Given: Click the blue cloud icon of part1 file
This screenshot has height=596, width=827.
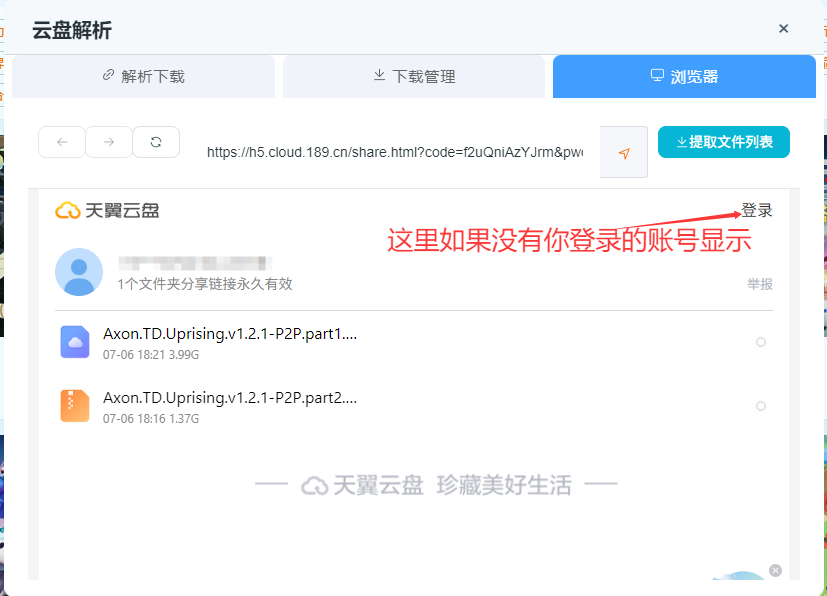Looking at the screenshot, I should (75, 342).
